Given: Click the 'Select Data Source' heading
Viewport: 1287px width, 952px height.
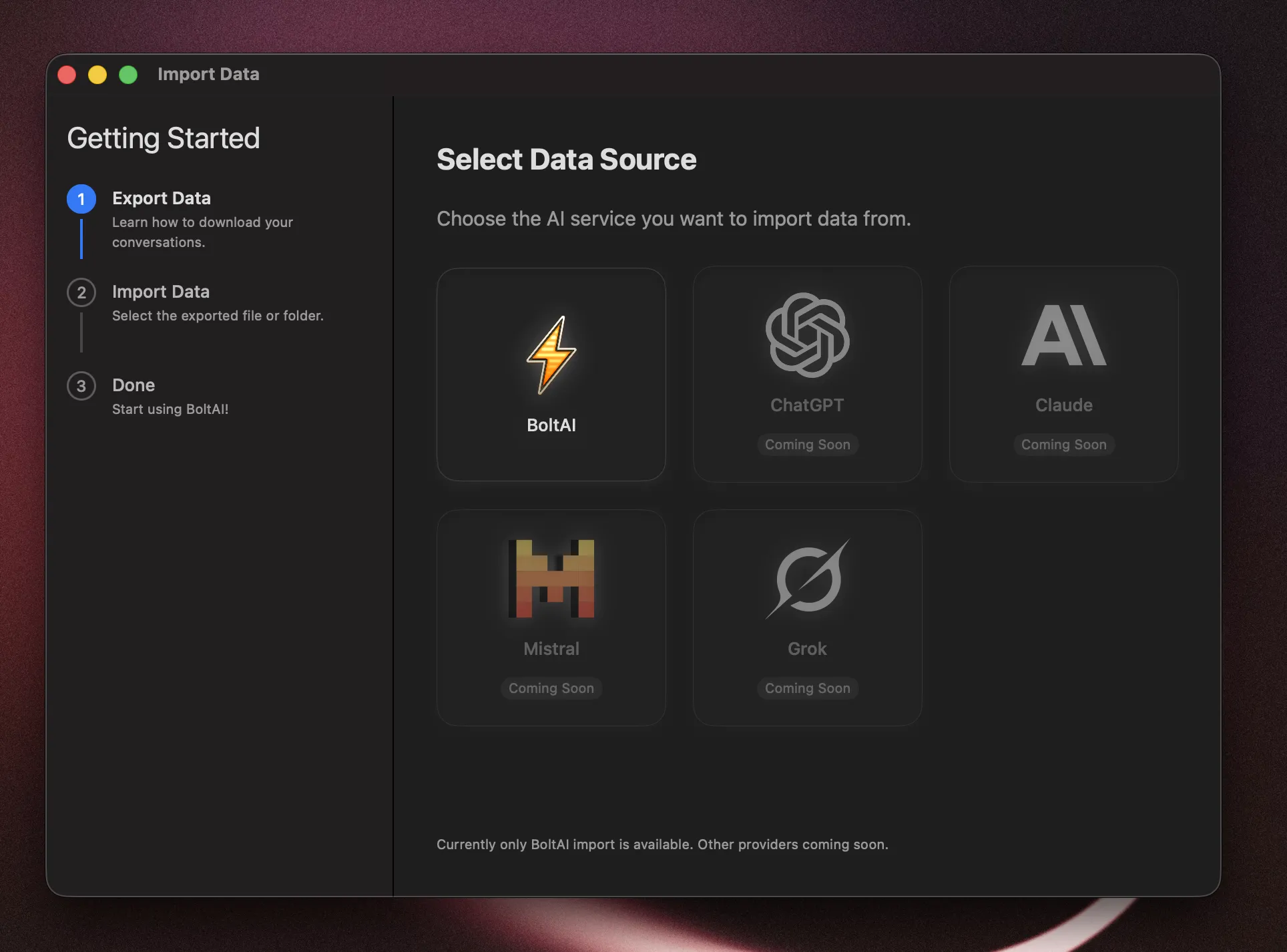Looking at the screenshot, I should [567, 160].
